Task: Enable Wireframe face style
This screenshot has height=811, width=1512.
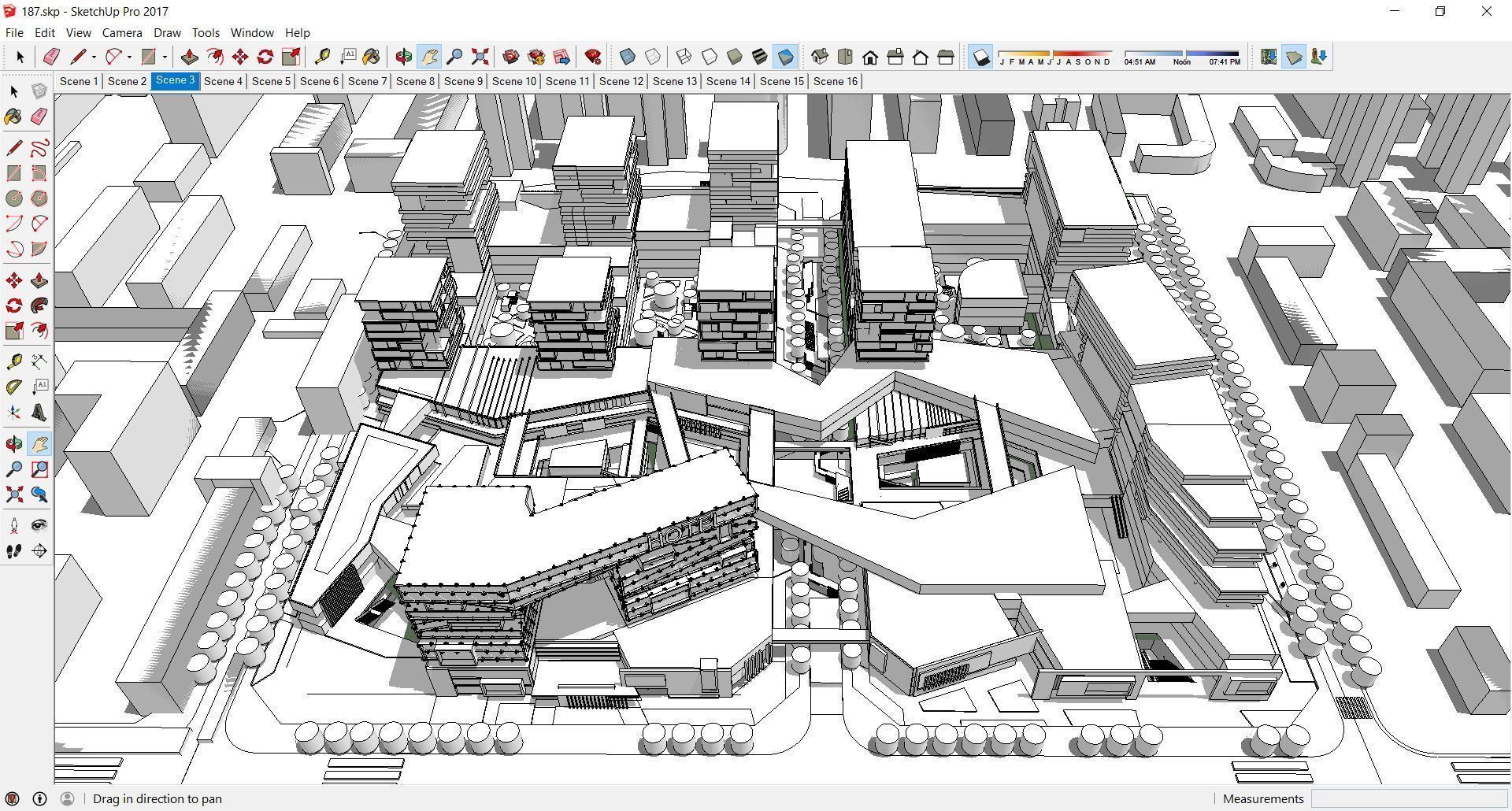Action: click(684, 57)
